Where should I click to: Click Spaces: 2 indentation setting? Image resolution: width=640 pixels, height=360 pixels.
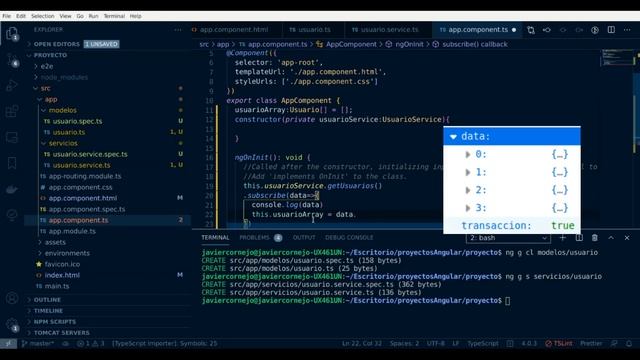404,344
